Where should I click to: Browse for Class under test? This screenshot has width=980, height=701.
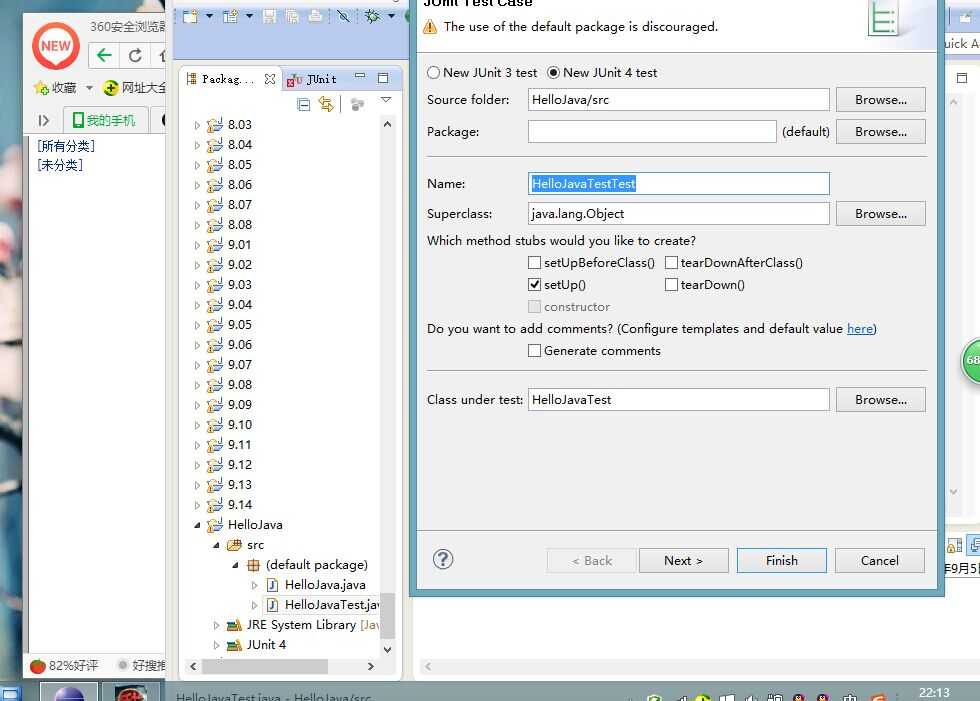pyautogui.click(x=880, y=399)
